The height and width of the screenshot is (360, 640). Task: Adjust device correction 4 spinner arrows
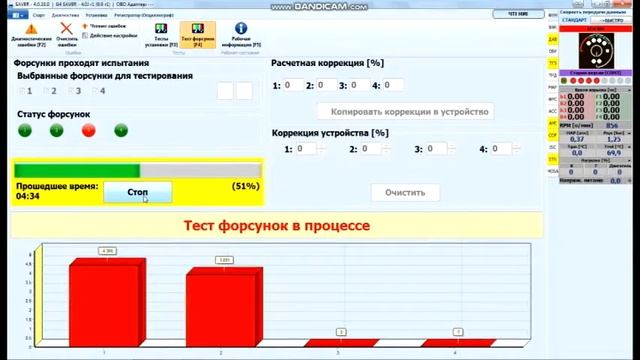tap(516, 149)
